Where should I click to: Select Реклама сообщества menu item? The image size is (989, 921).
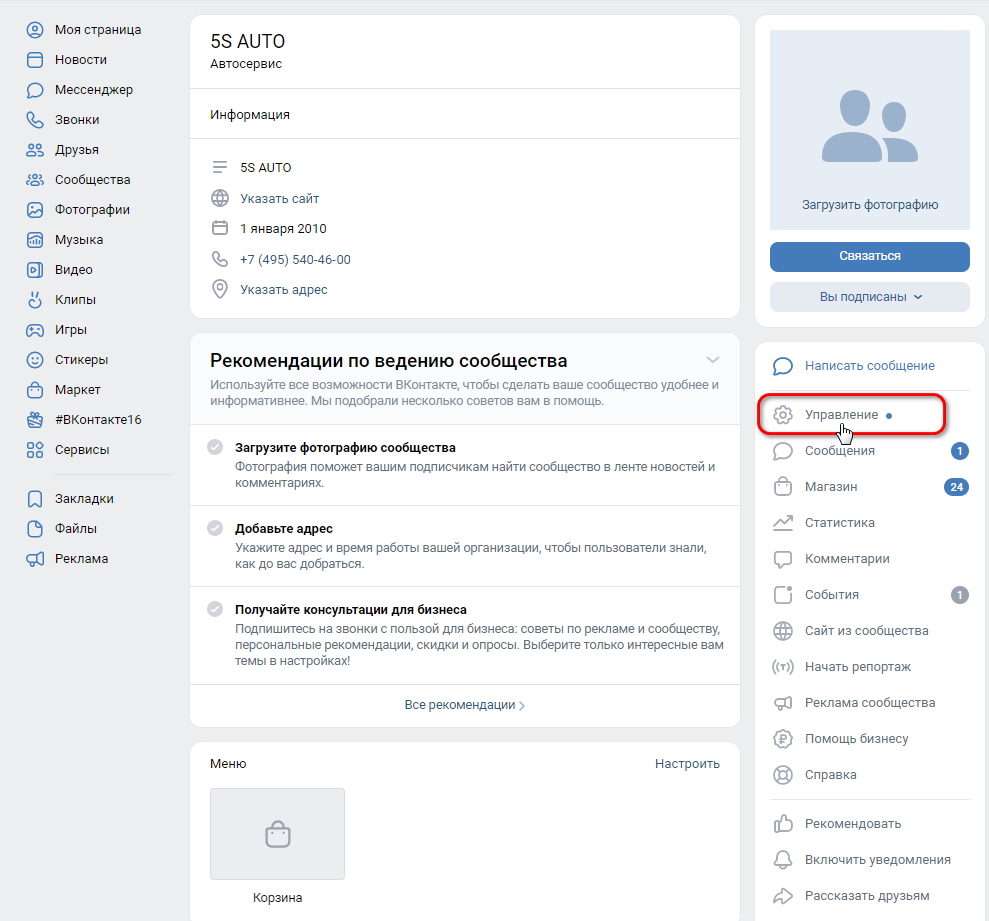tap(870, 703)
